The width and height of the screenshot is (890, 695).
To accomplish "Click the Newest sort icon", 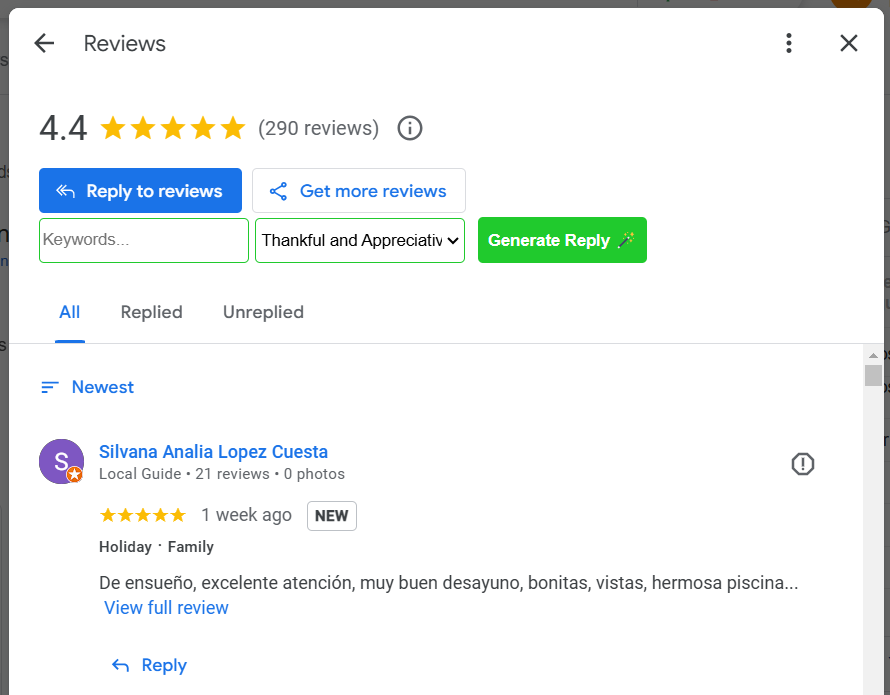I will click(x=50, y=387).
